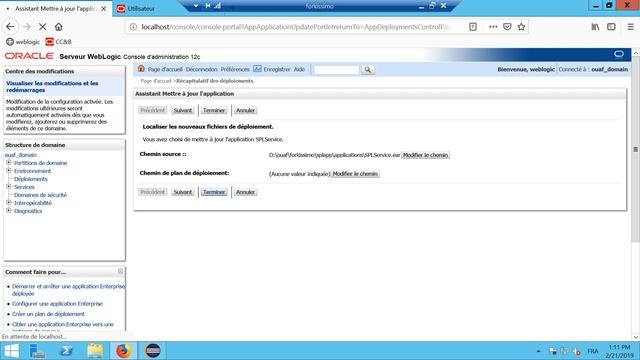Viewport: 640px width, 360px height.
Task: Modify the Chemin source path
Action: tap(425, 155)
